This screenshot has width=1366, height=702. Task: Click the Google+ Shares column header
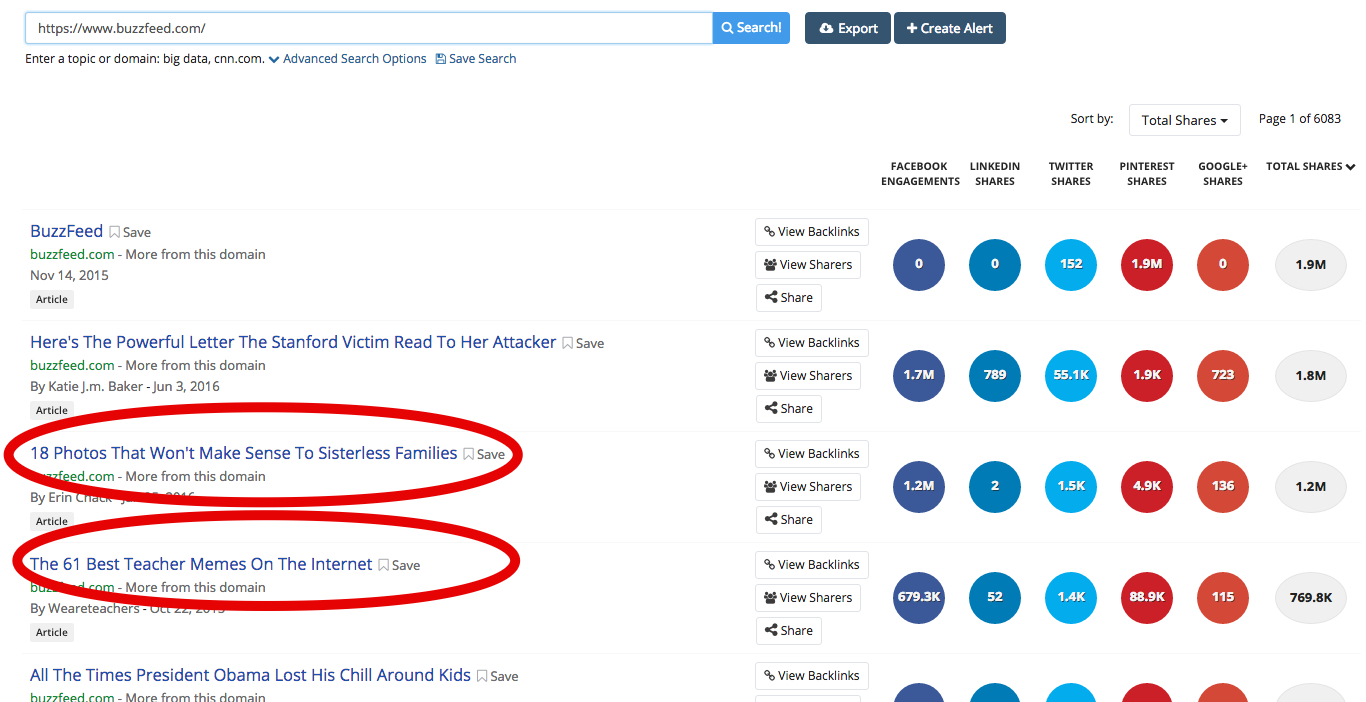[1223, 174]
